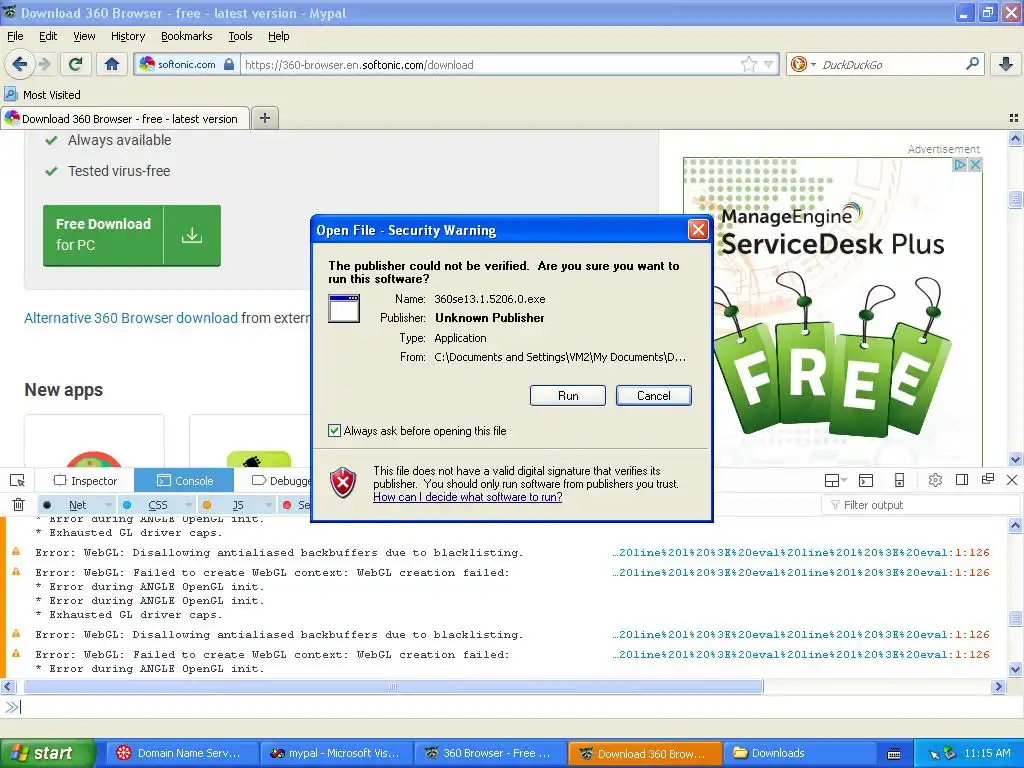Open the Most Visited bookmarks folder
Image resolution: width=1024 pixels, height=768 pixels.
pyautogui.click(x=42, y=95)
